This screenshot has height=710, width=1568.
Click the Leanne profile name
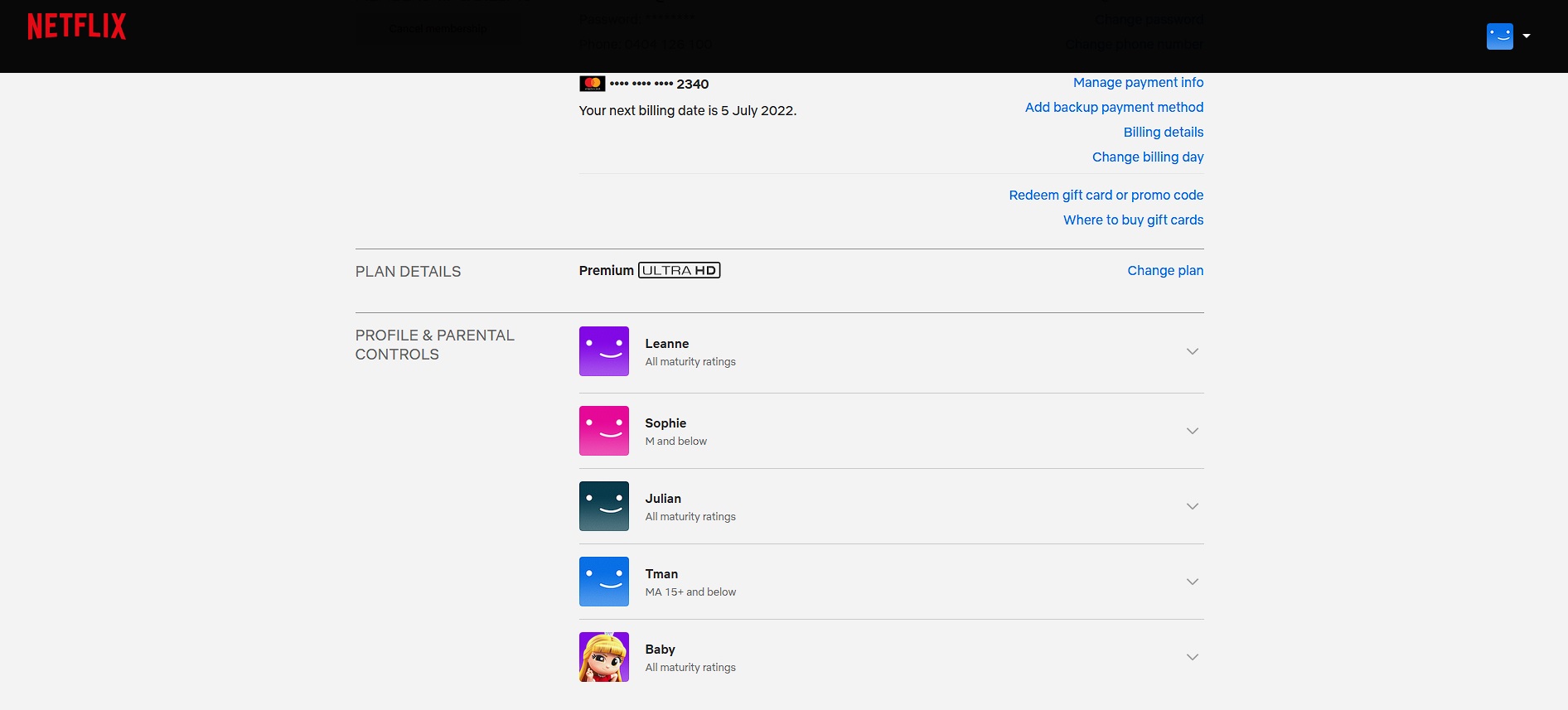[x=667, y=344]
